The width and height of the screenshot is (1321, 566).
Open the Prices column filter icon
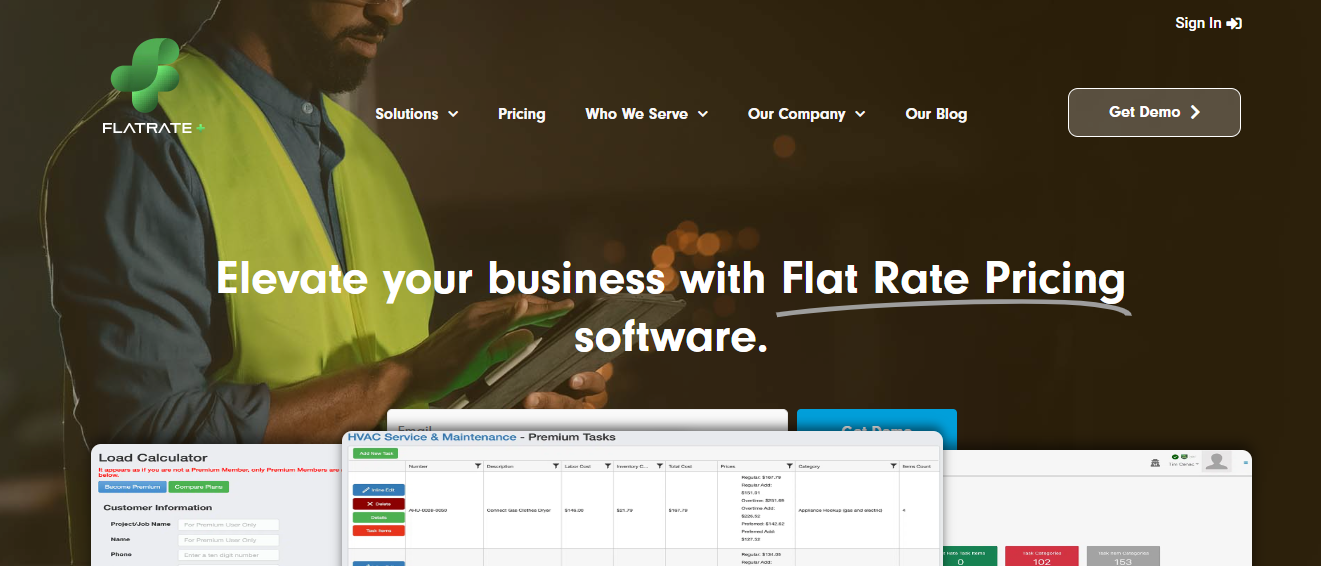(x=789, y=466)
